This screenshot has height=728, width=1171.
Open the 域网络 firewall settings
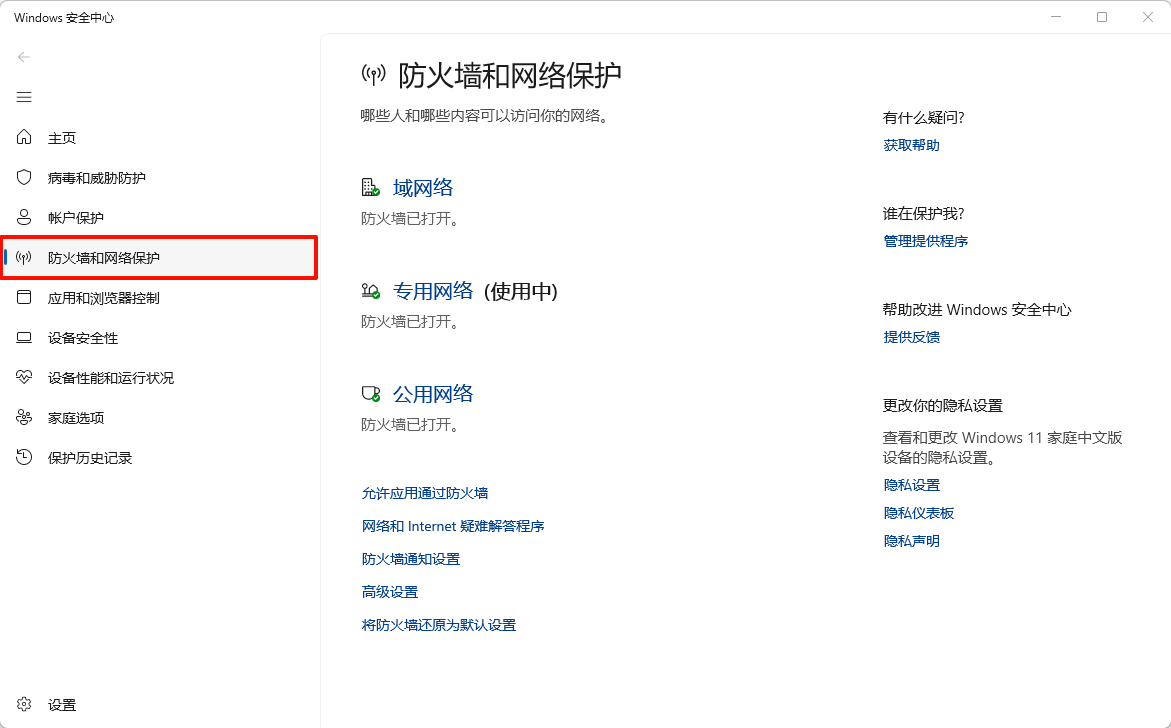tap(423, 187)
